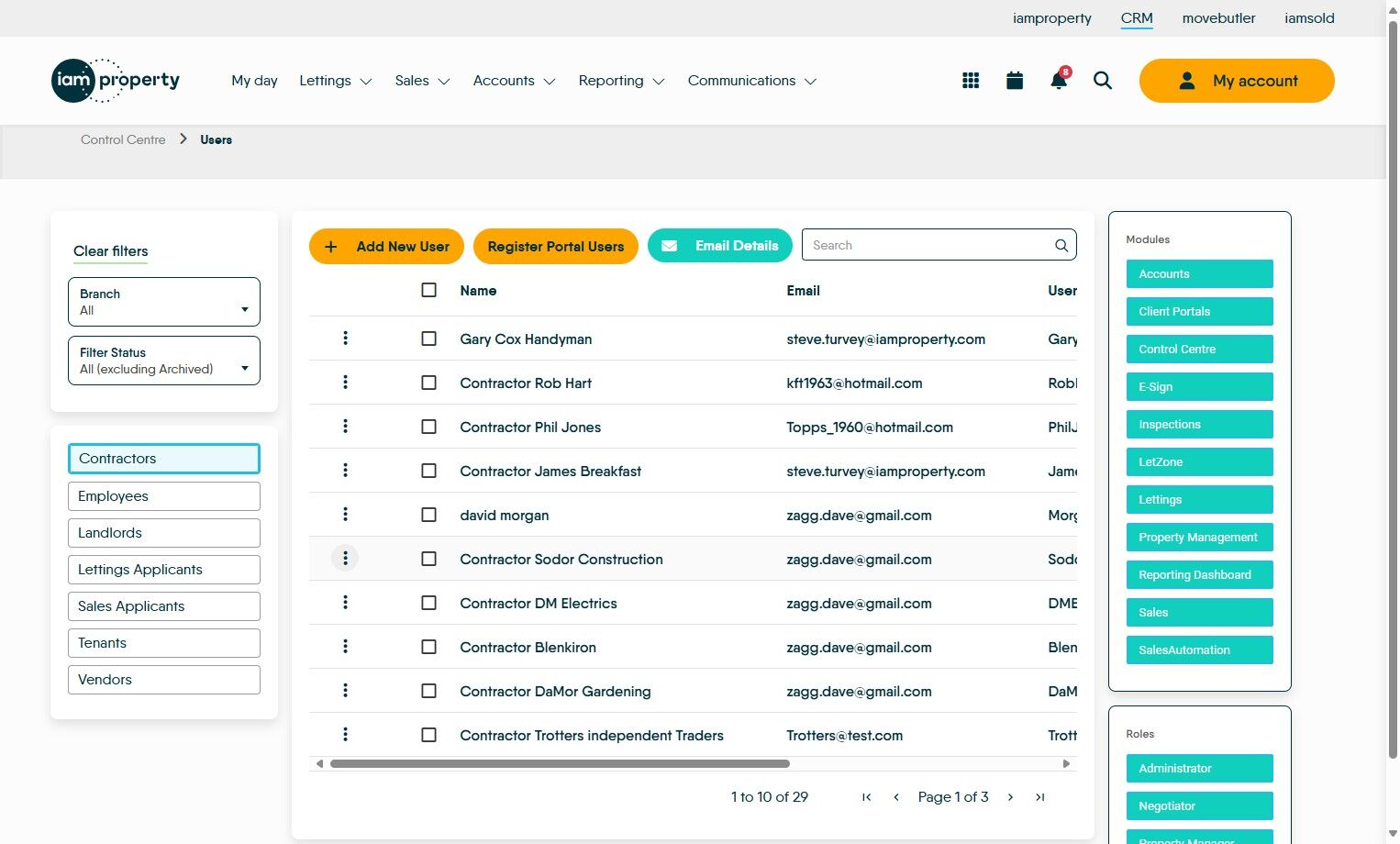The height and width of the screenshot is (844, 1400).
Task: Tick the checkbox for Contractor DM Electrics
Action: (x=428, y=603)
